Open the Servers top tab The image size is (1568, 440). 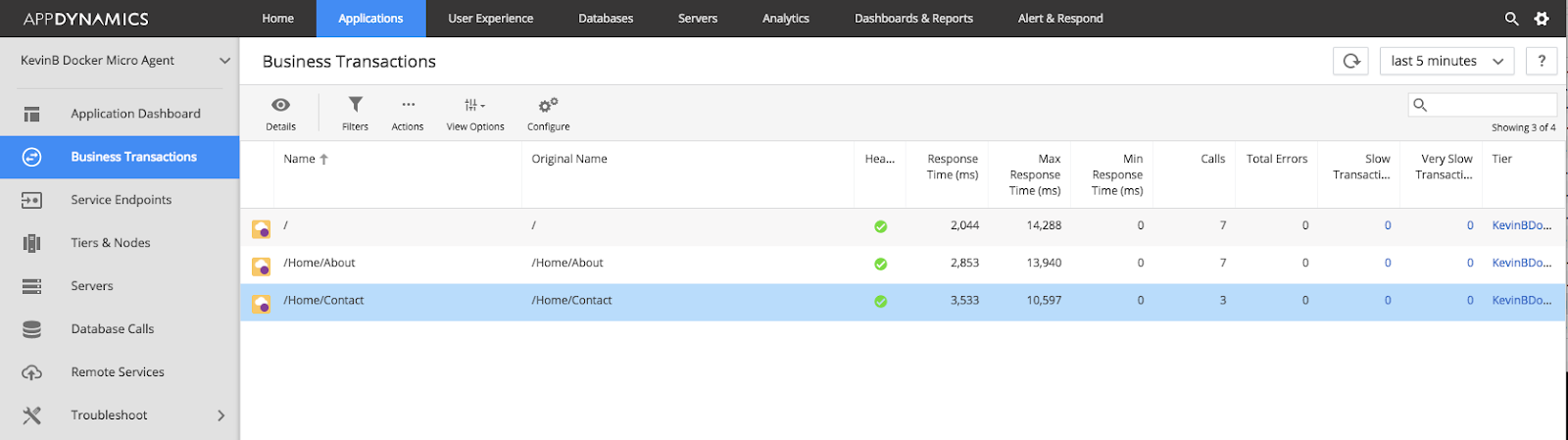point(698,19)
